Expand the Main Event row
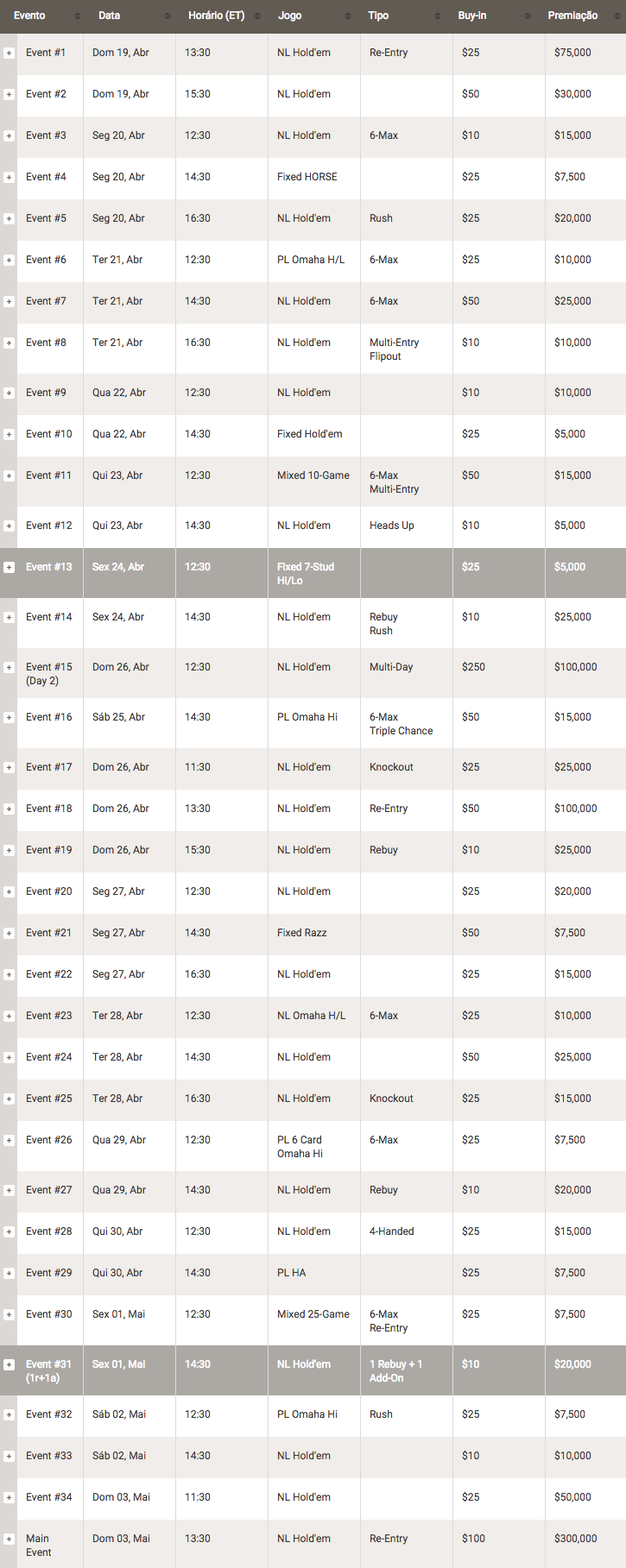This screenshot has height=1568, width=626. point(9,1540)
